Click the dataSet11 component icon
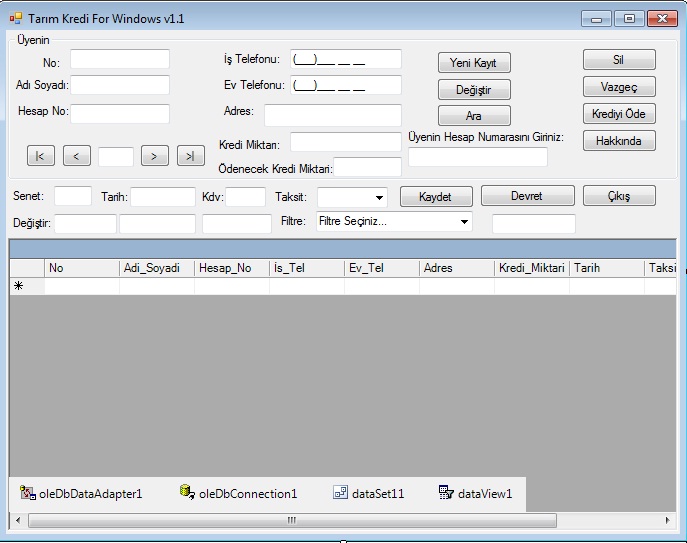The height and width of the screenshot is (543, 687). (340, 493)
